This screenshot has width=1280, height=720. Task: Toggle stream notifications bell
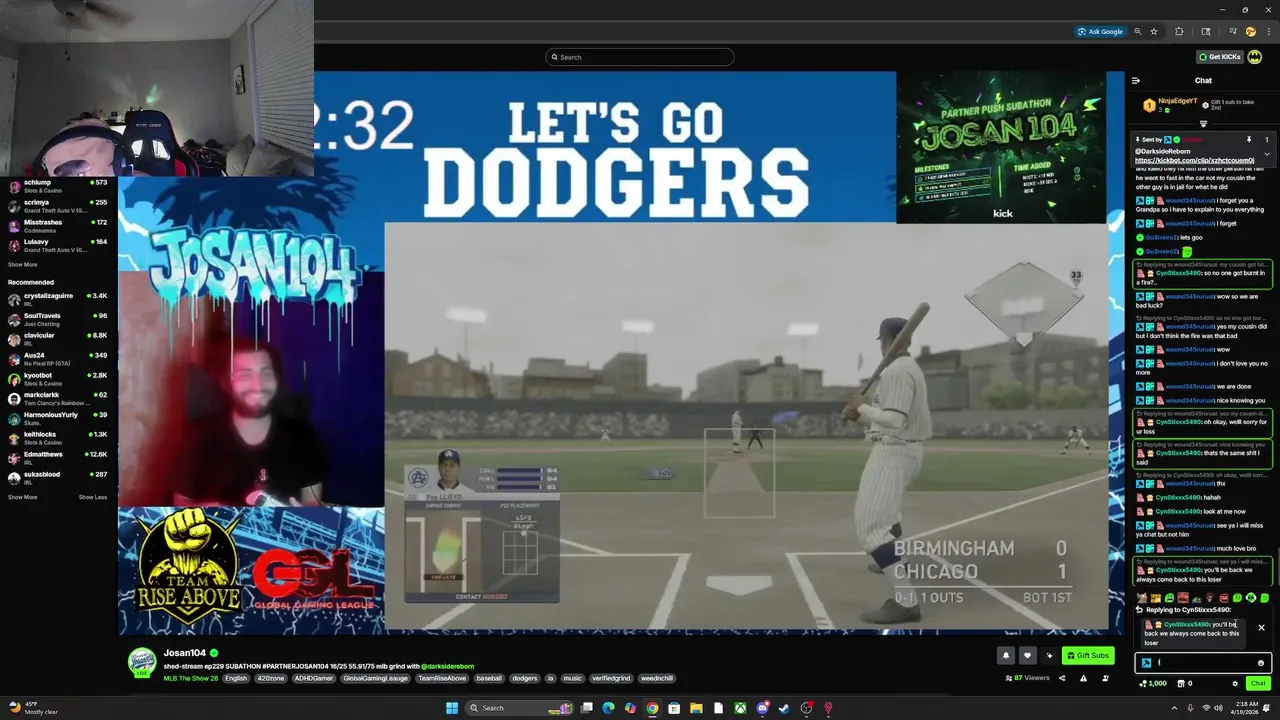click(x=1006, y=656)
